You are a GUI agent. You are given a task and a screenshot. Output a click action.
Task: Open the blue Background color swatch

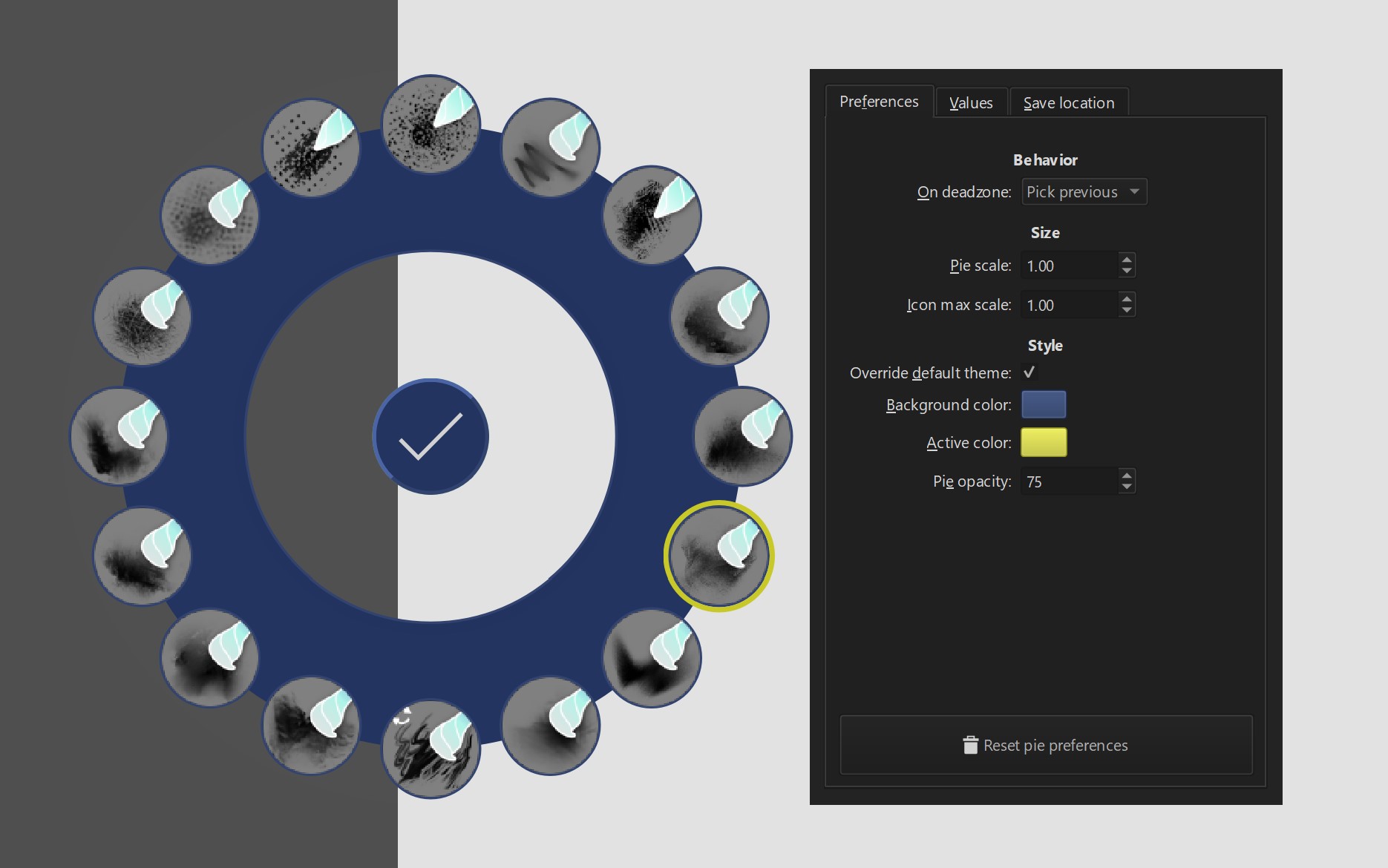(x=1044, y=405)
